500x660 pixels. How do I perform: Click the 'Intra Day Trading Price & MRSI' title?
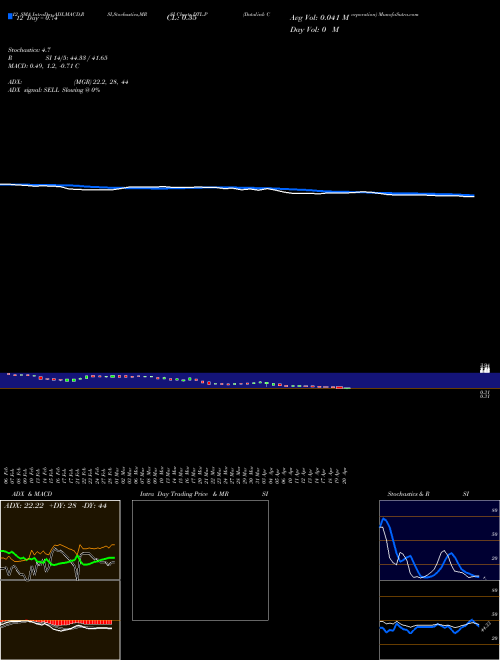[204, 494]
